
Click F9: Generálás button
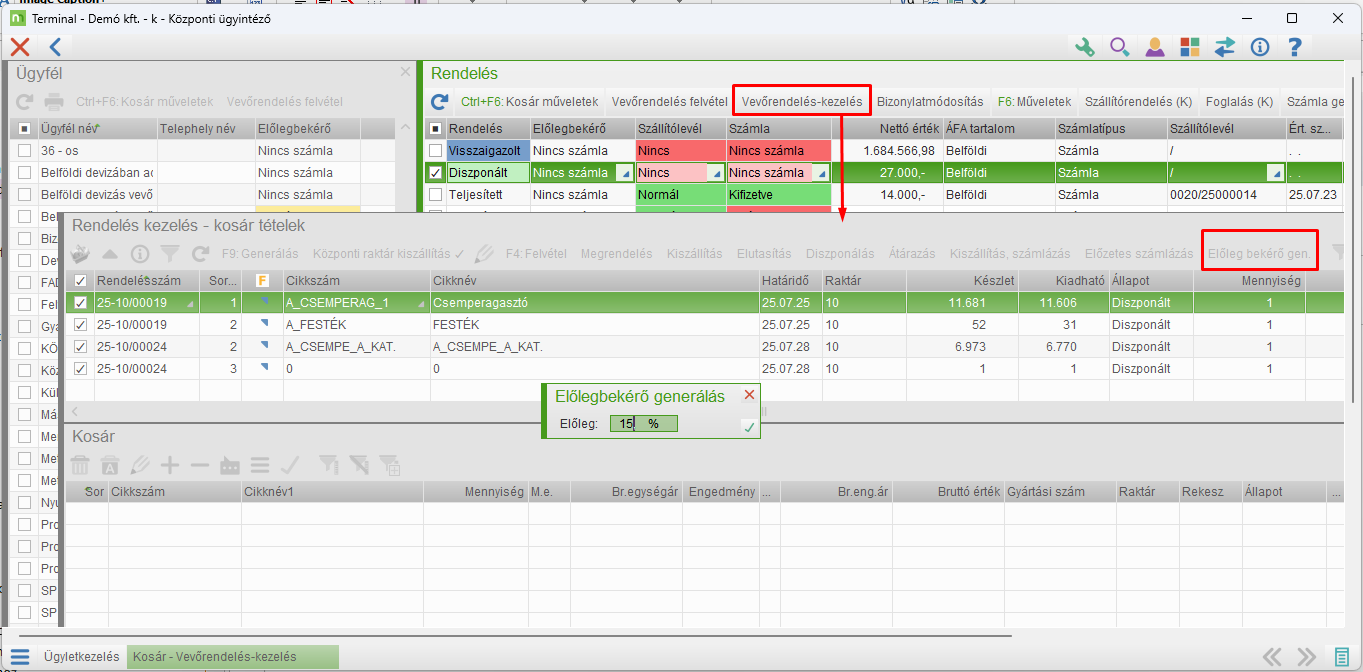(260, 254)
